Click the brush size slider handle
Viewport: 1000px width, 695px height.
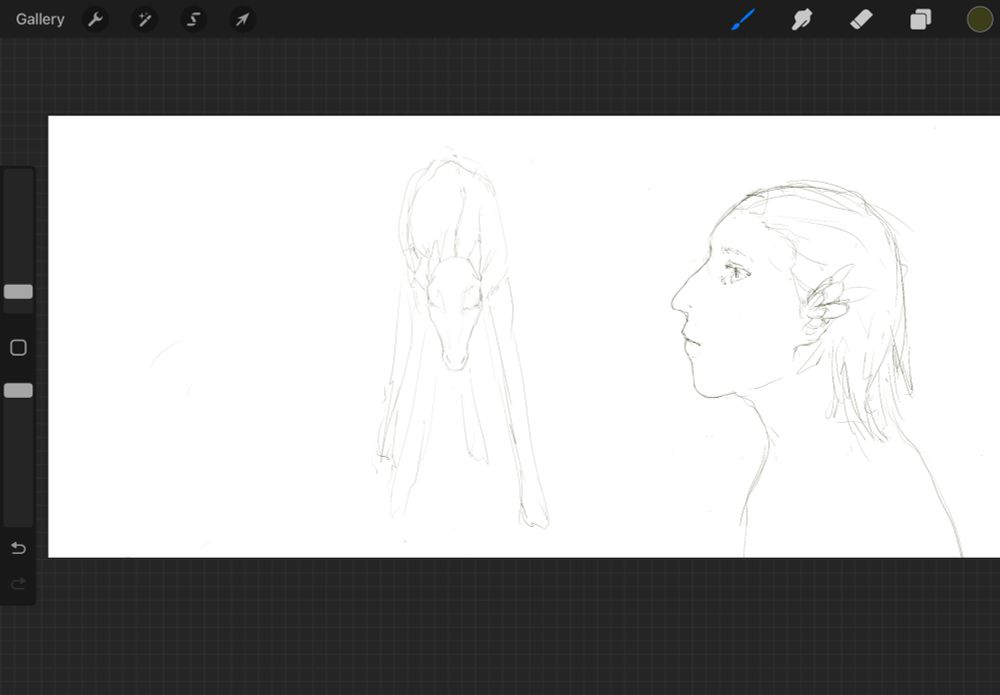[x=18, y=292]
